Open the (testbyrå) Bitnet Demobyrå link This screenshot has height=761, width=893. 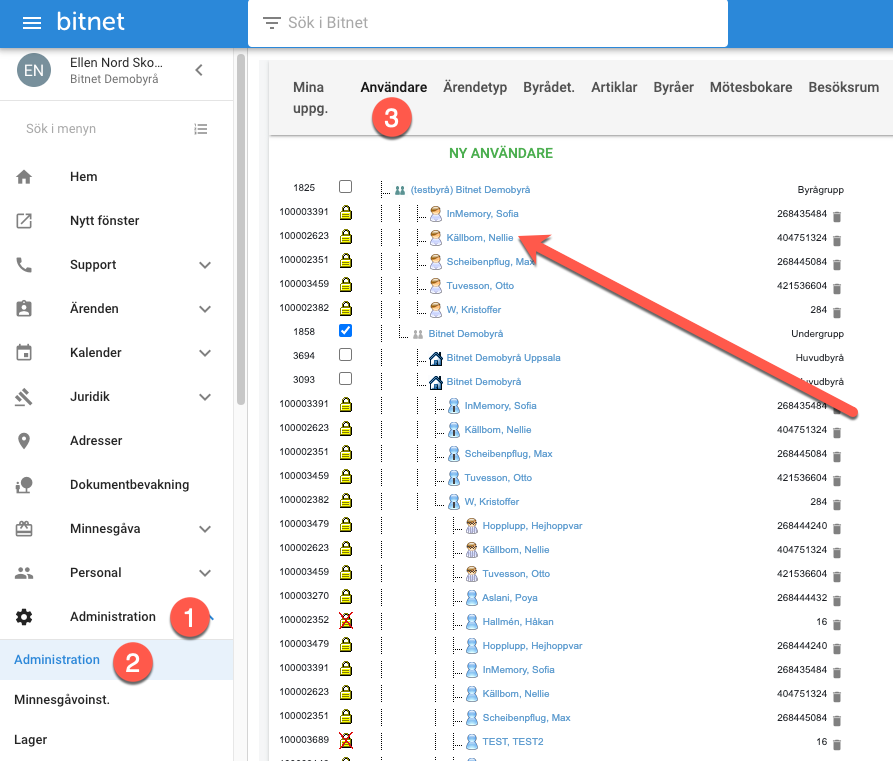(x=470, y=190)
